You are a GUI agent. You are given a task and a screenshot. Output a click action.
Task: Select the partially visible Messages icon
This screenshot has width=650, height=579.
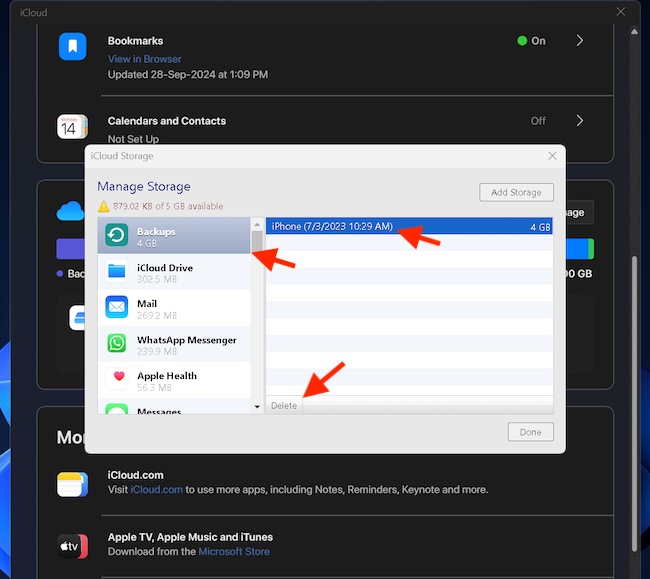tap(118, 409)
